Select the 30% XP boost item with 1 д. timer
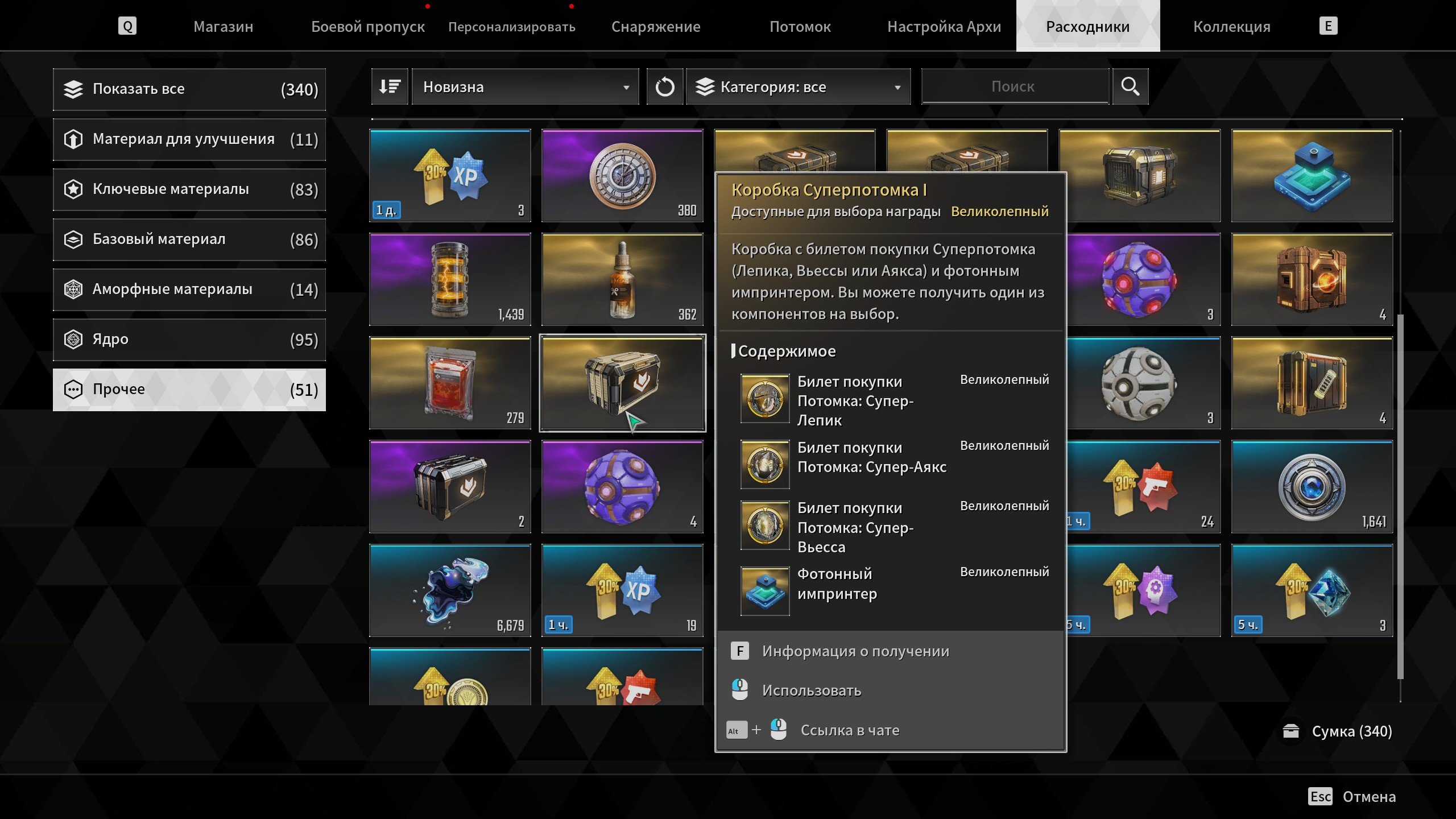This screenshot has height=819, width=1456. (x=450, y=176)
